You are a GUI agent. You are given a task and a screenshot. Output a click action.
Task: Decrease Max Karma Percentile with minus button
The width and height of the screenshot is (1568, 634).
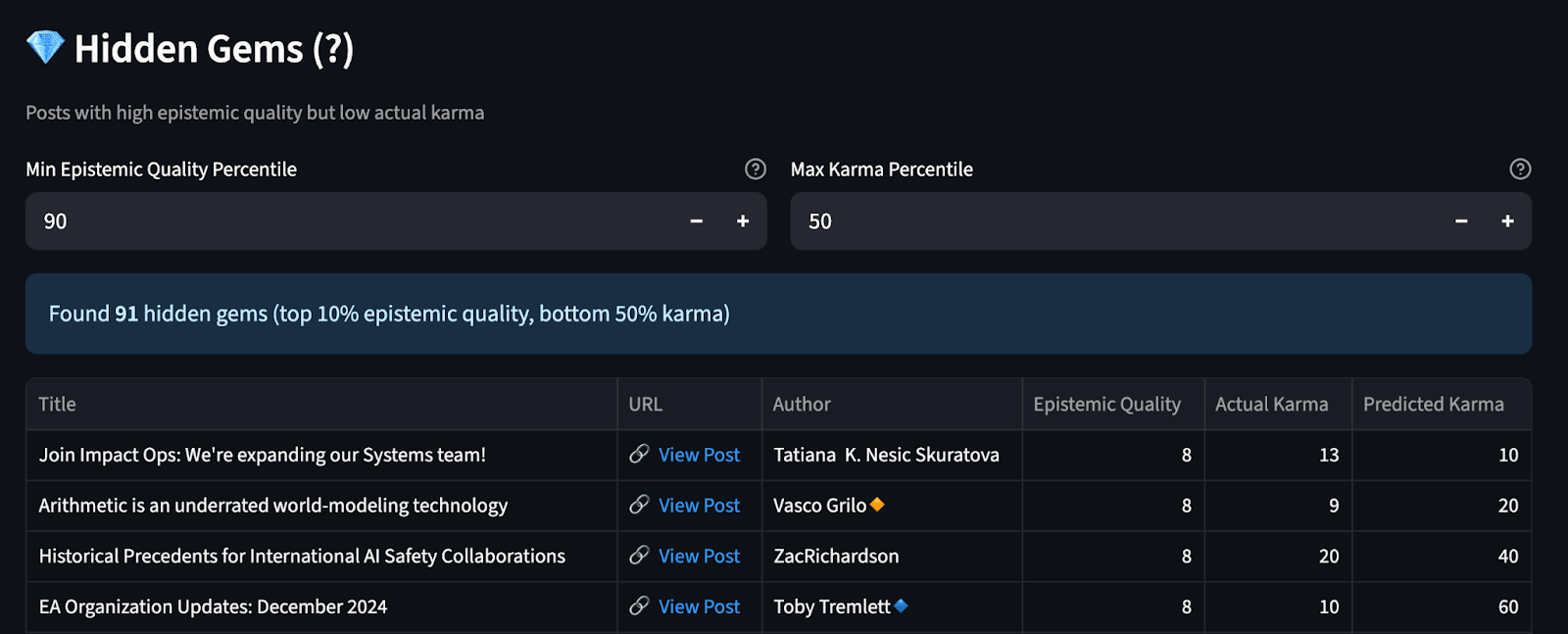click(1461, 221)
